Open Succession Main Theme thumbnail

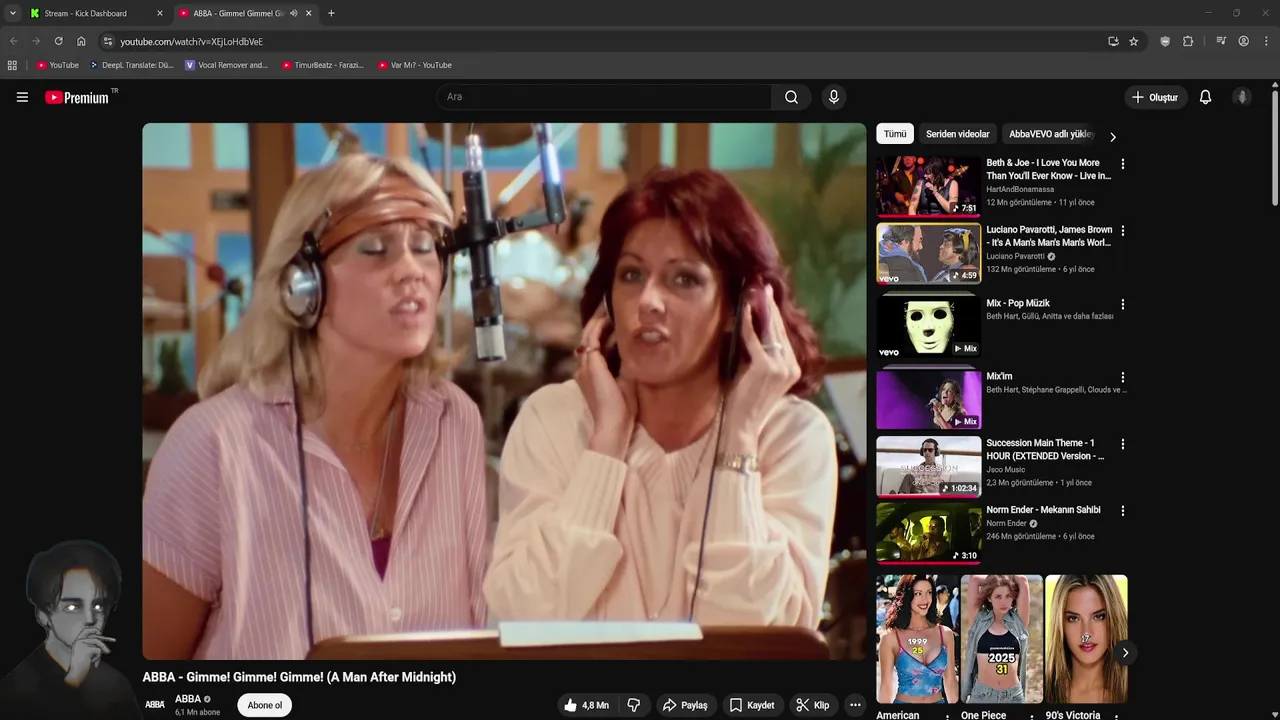929,466
